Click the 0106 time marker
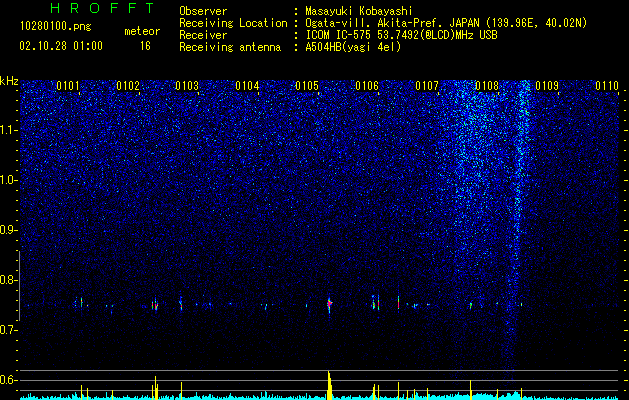The height and width of the screenshot is (400, 629). [x=367, y=86]
